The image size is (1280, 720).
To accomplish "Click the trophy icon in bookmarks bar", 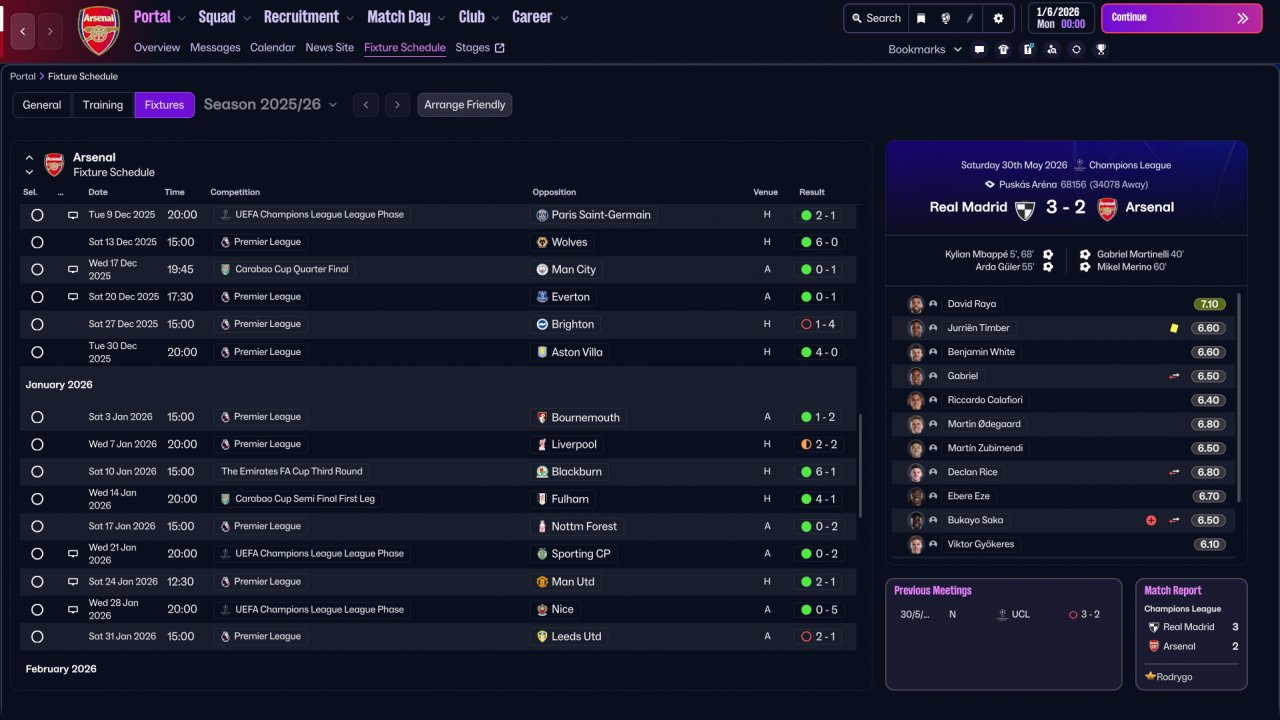I will [1101, 49].
